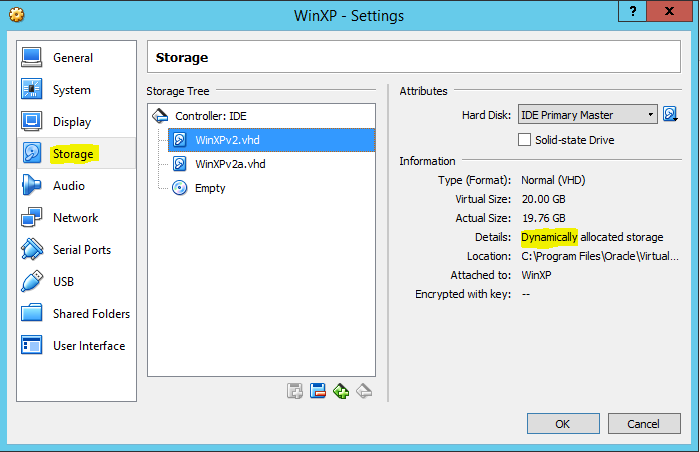Select the USB category text
Viewport: 700px width, 452px height.
pos(63,282)
